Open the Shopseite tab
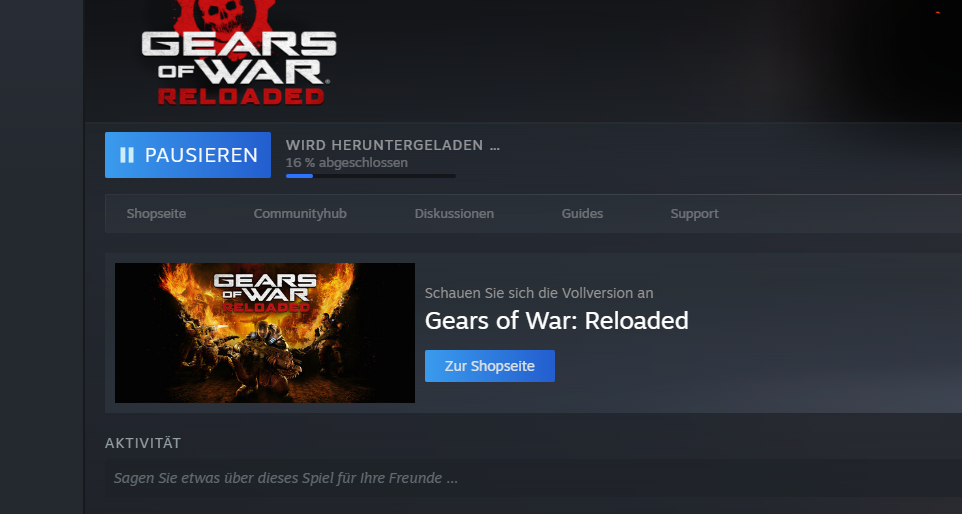This screenshot has width=962, height=514. pos(156,213)
